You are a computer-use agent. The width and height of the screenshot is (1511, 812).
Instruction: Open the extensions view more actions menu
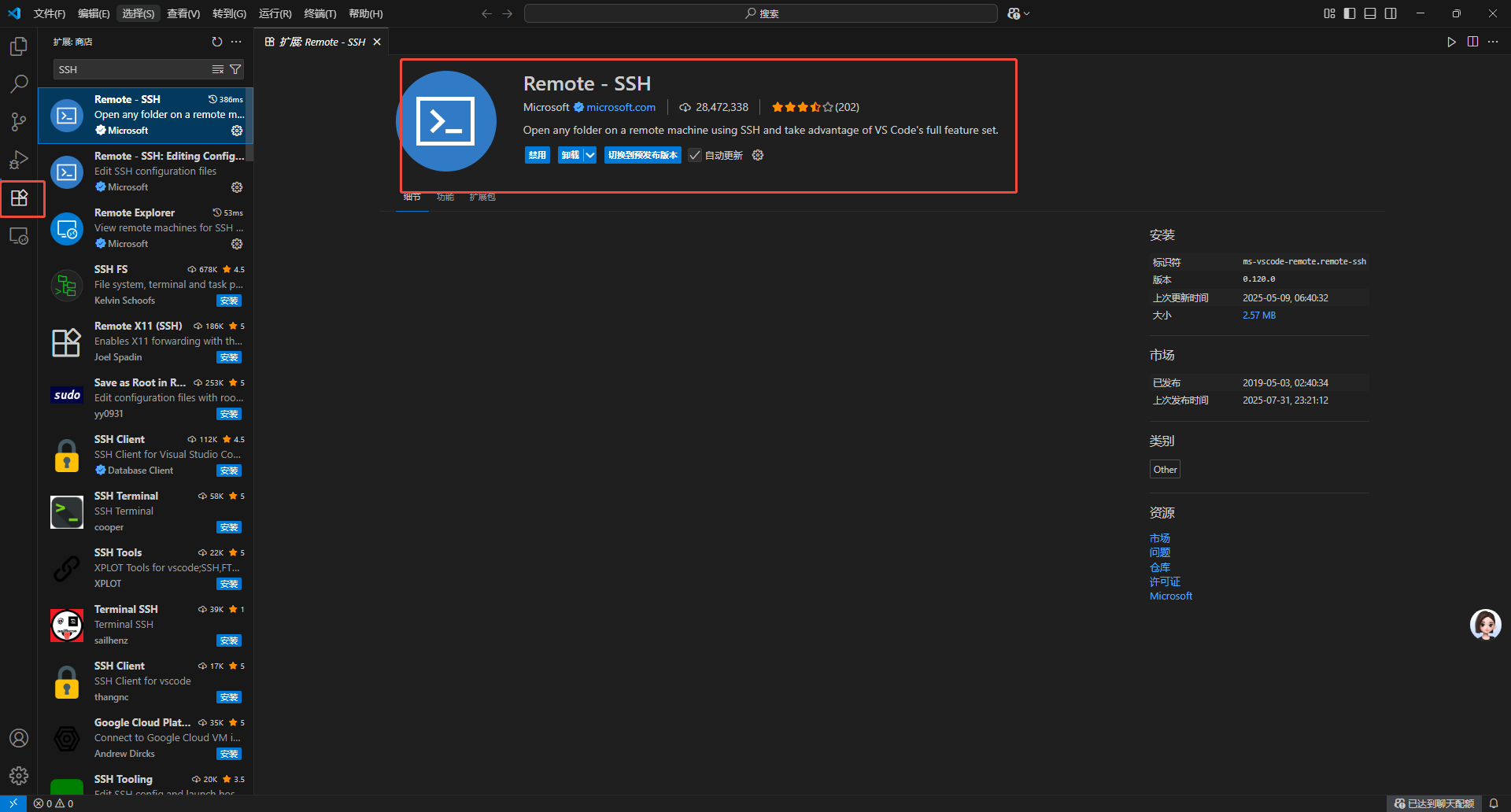[x=236, y=42]
